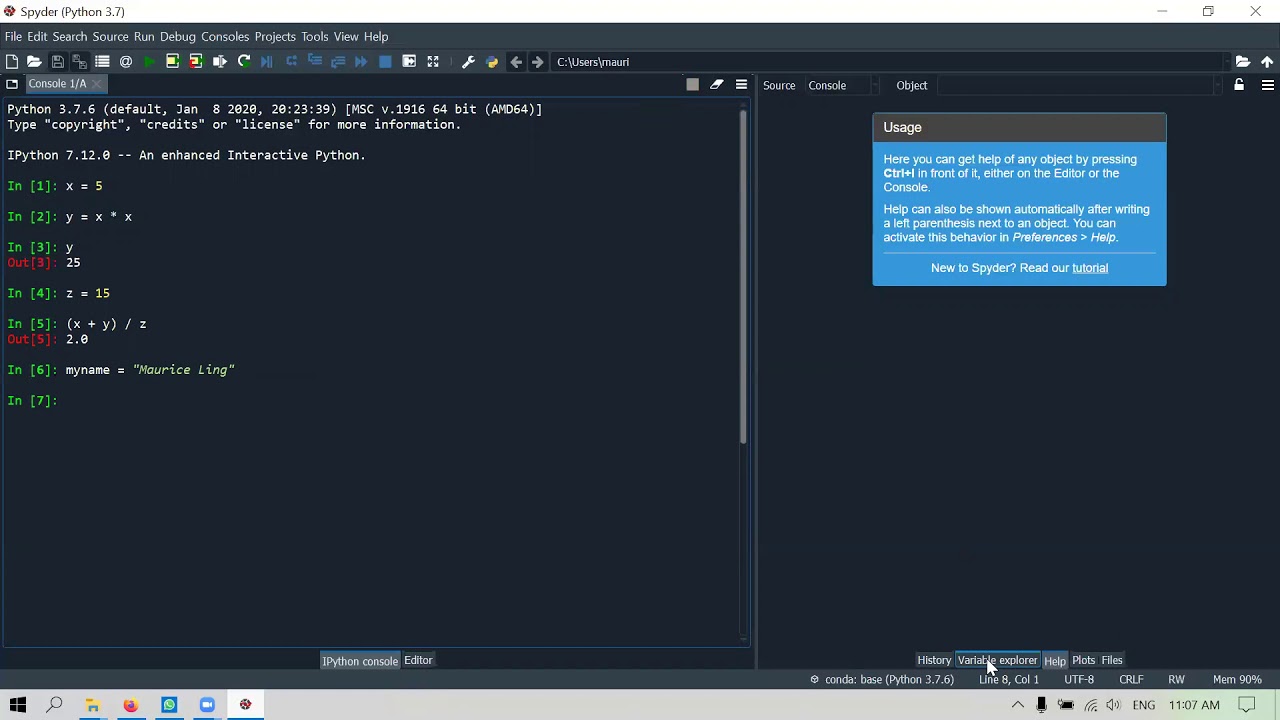Run current cell toolbar icon
1280x720 pixels.
(172, 62)
